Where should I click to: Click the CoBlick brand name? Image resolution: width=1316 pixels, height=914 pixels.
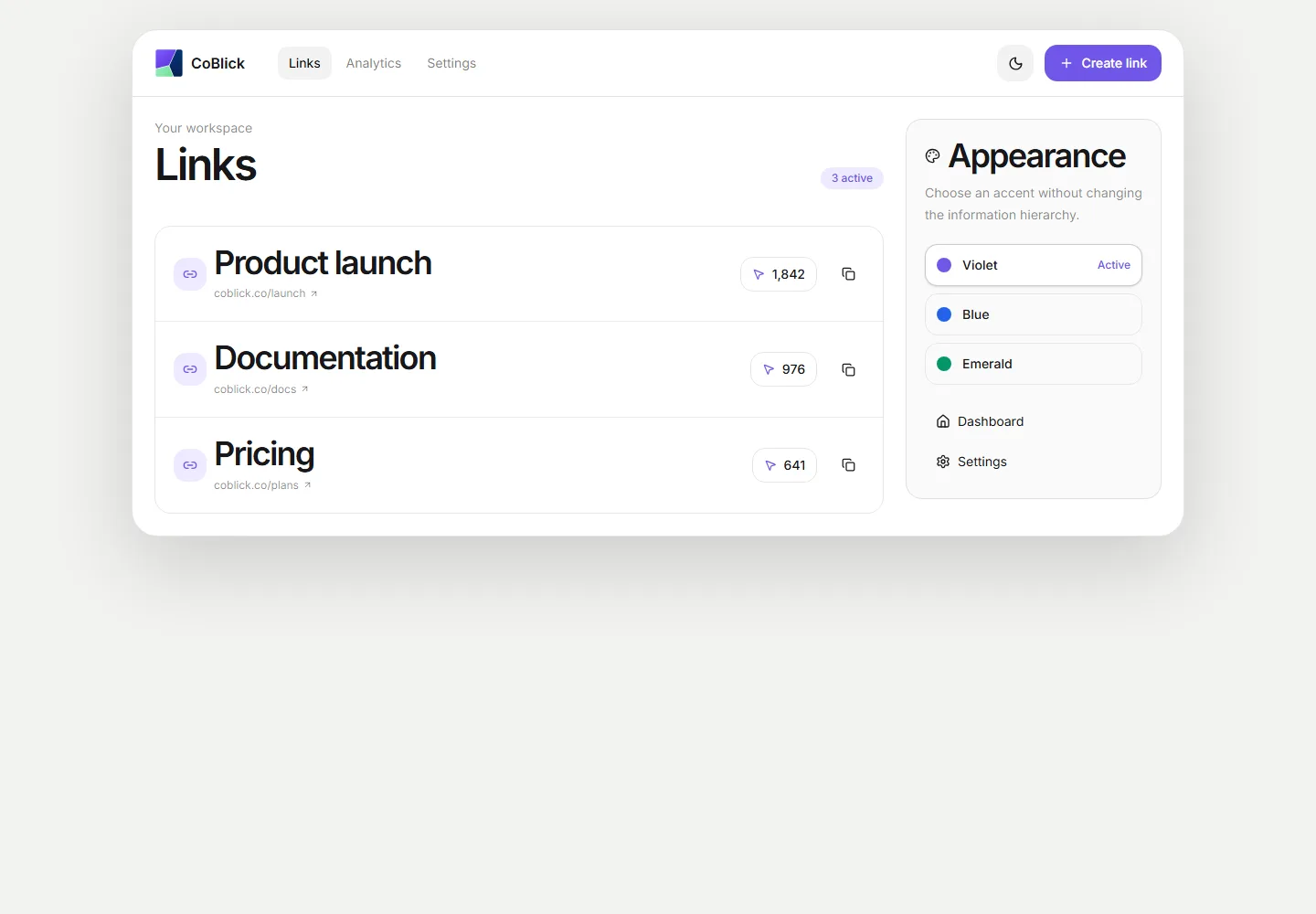click(218, 63)
